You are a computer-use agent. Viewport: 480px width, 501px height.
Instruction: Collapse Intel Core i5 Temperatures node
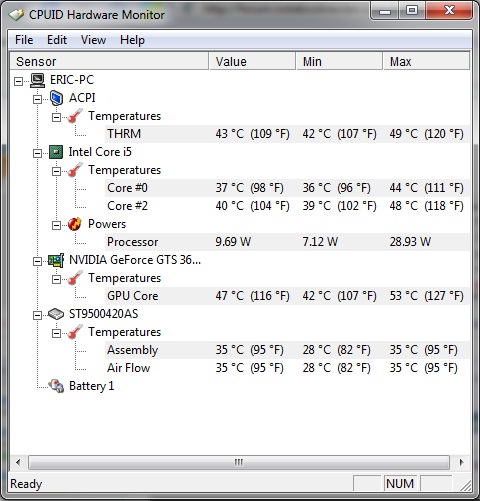[57, 171]
